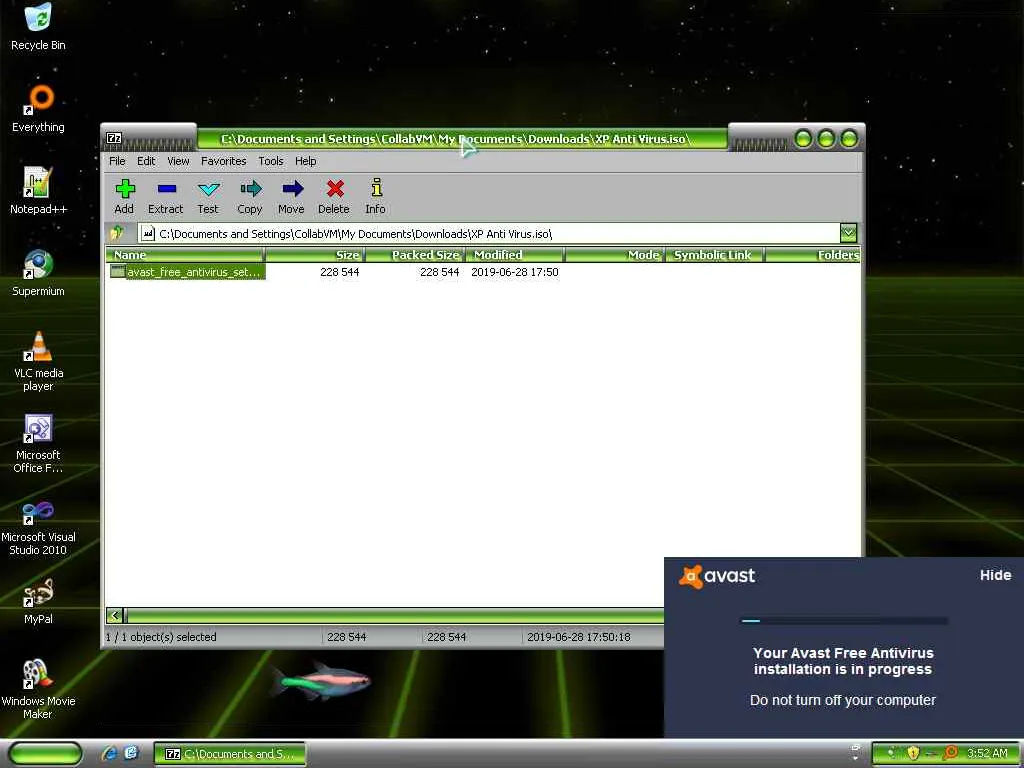
Task: Expand the address bar path dropdown
Action: (x=848, y=232)
